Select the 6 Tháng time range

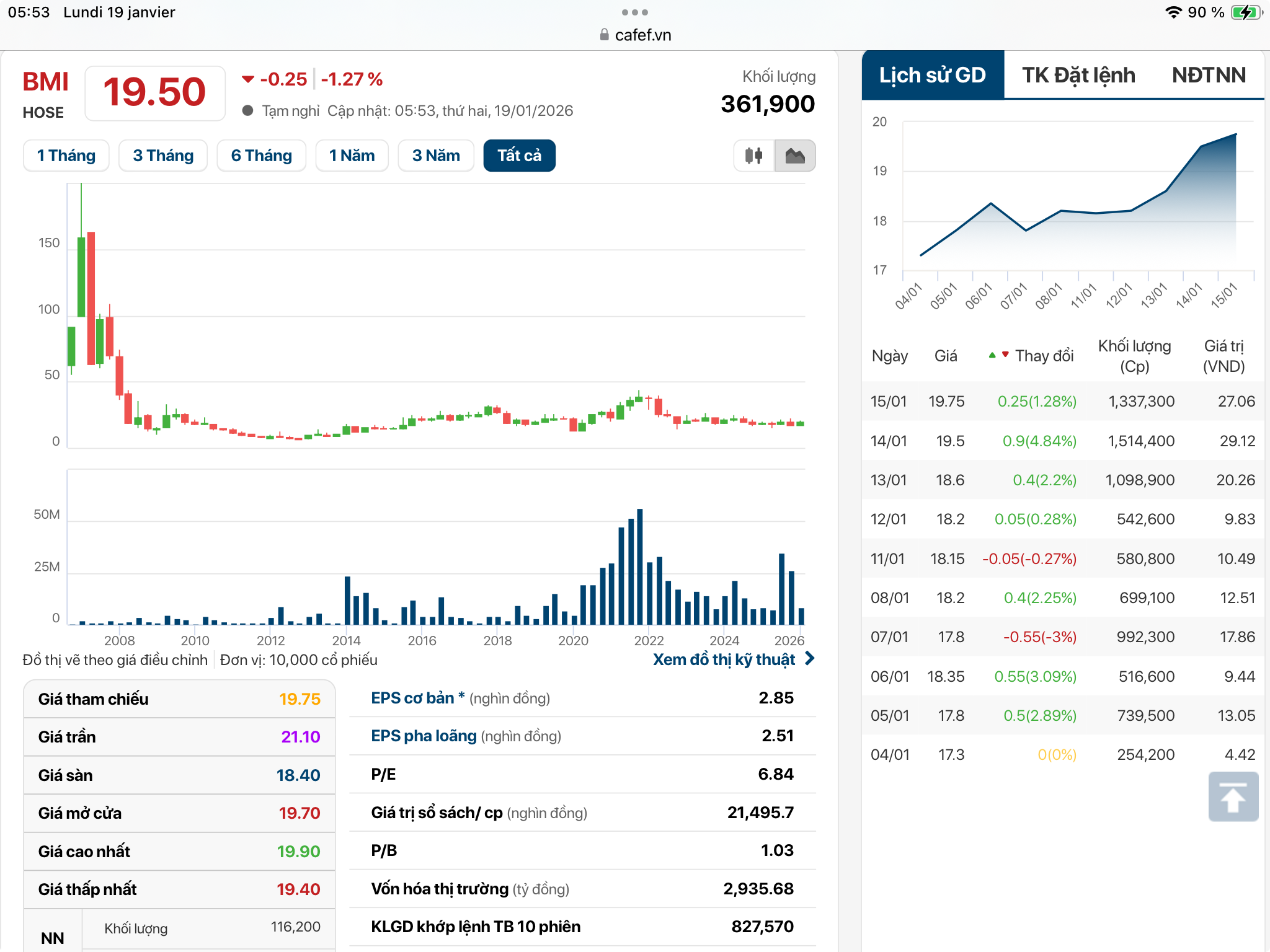click(261, 156)
